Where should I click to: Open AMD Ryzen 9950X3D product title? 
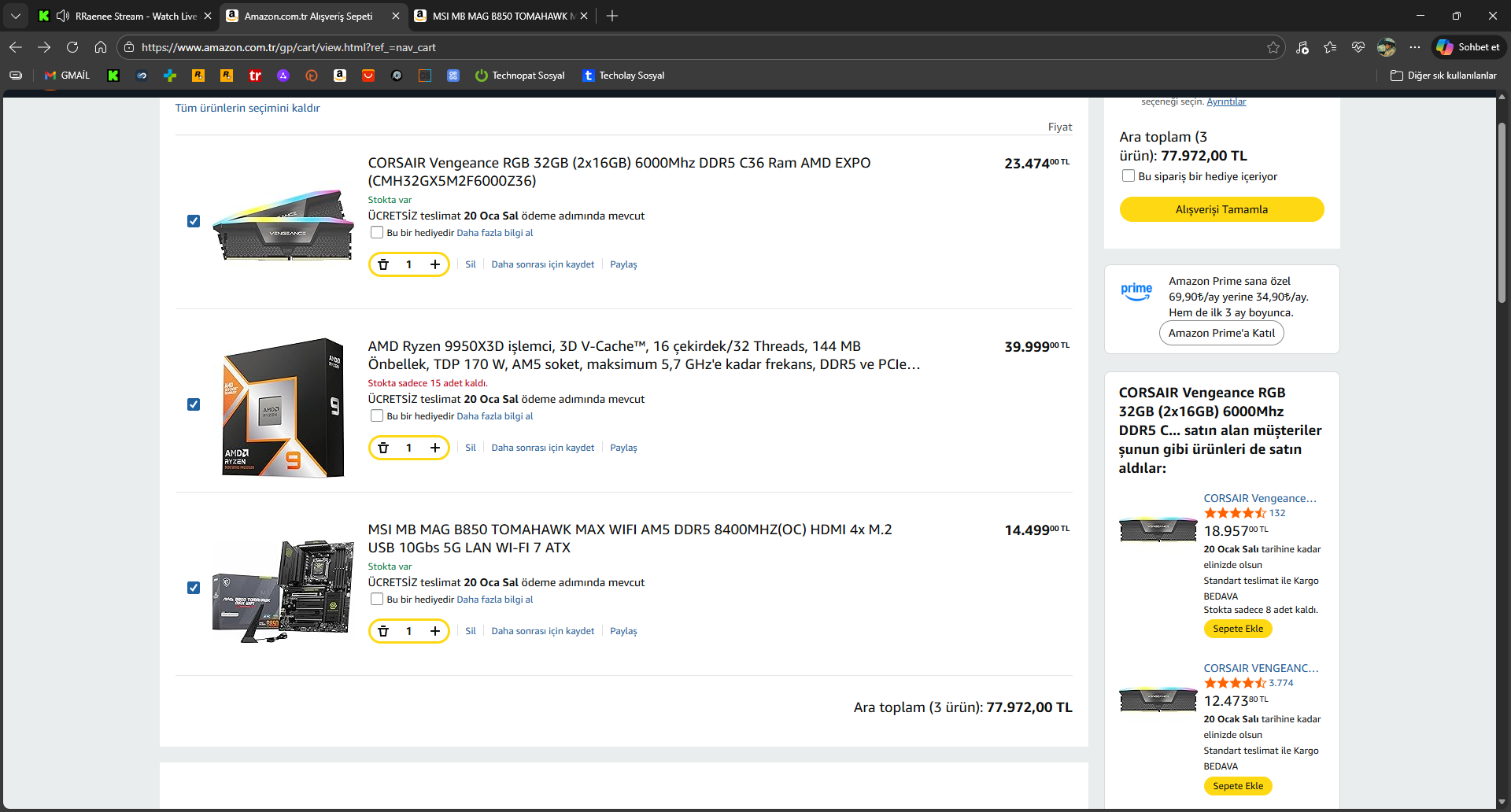[644, 355]
